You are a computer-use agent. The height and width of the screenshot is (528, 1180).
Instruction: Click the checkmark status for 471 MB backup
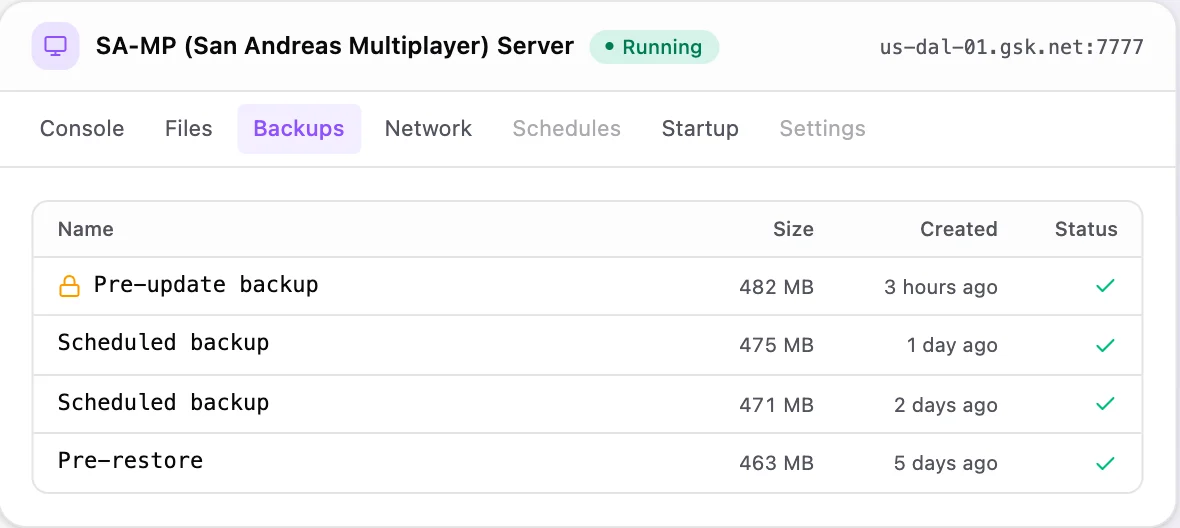[x=1105, y=404]
